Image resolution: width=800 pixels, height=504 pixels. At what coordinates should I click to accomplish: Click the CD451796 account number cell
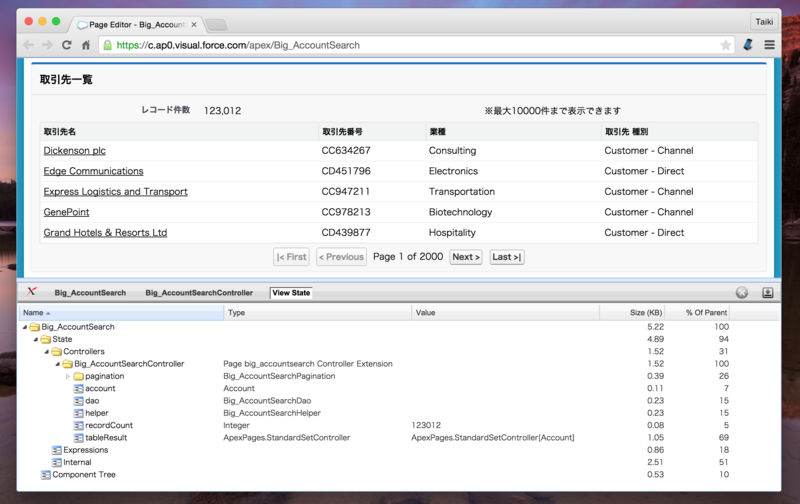point(346,171)
